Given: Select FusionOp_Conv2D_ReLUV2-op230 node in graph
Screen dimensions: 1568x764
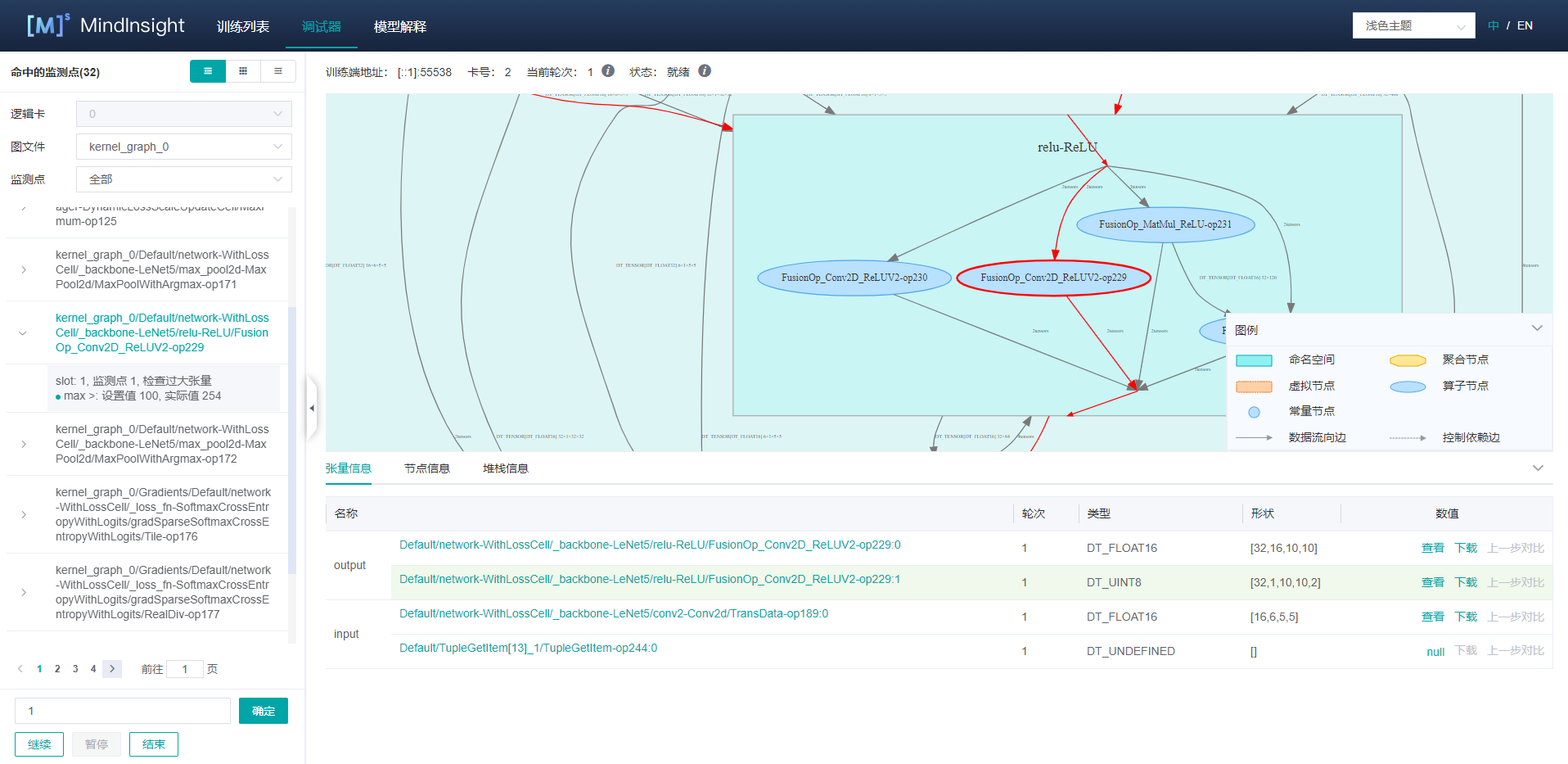Looking at the screenshot, I should [854, 278].
